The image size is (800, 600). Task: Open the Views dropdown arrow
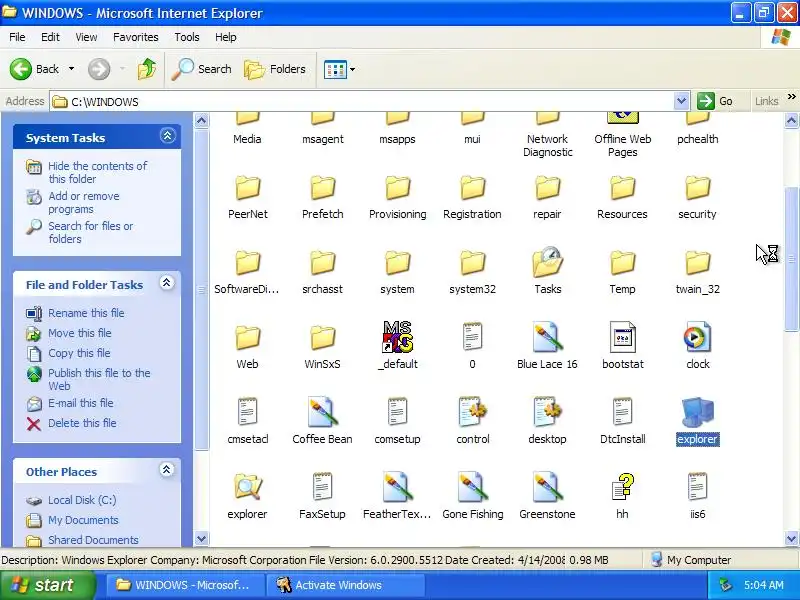[353, 69]
